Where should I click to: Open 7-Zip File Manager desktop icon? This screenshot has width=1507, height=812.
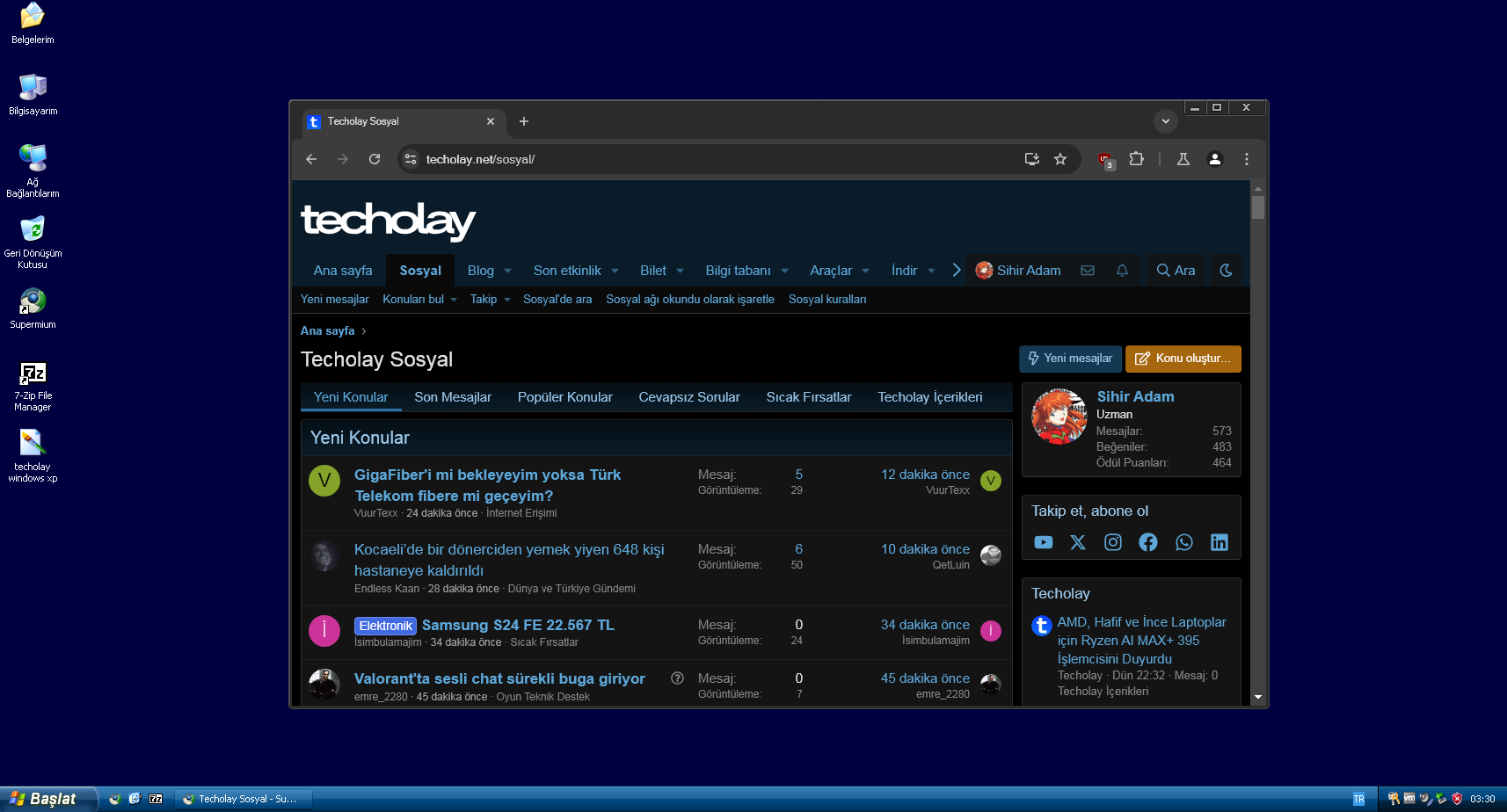(33, 386)
